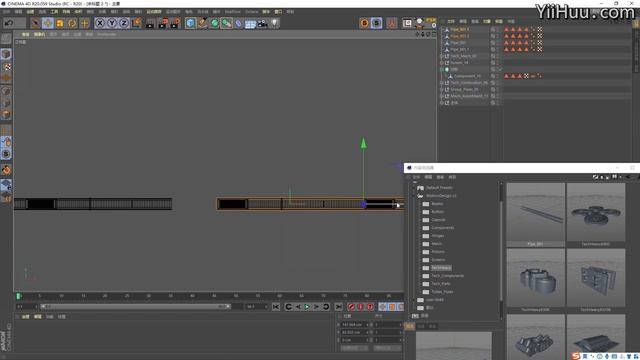
Task: Select the Move tool in the toolbar
Action: click(x=48, y=23)
